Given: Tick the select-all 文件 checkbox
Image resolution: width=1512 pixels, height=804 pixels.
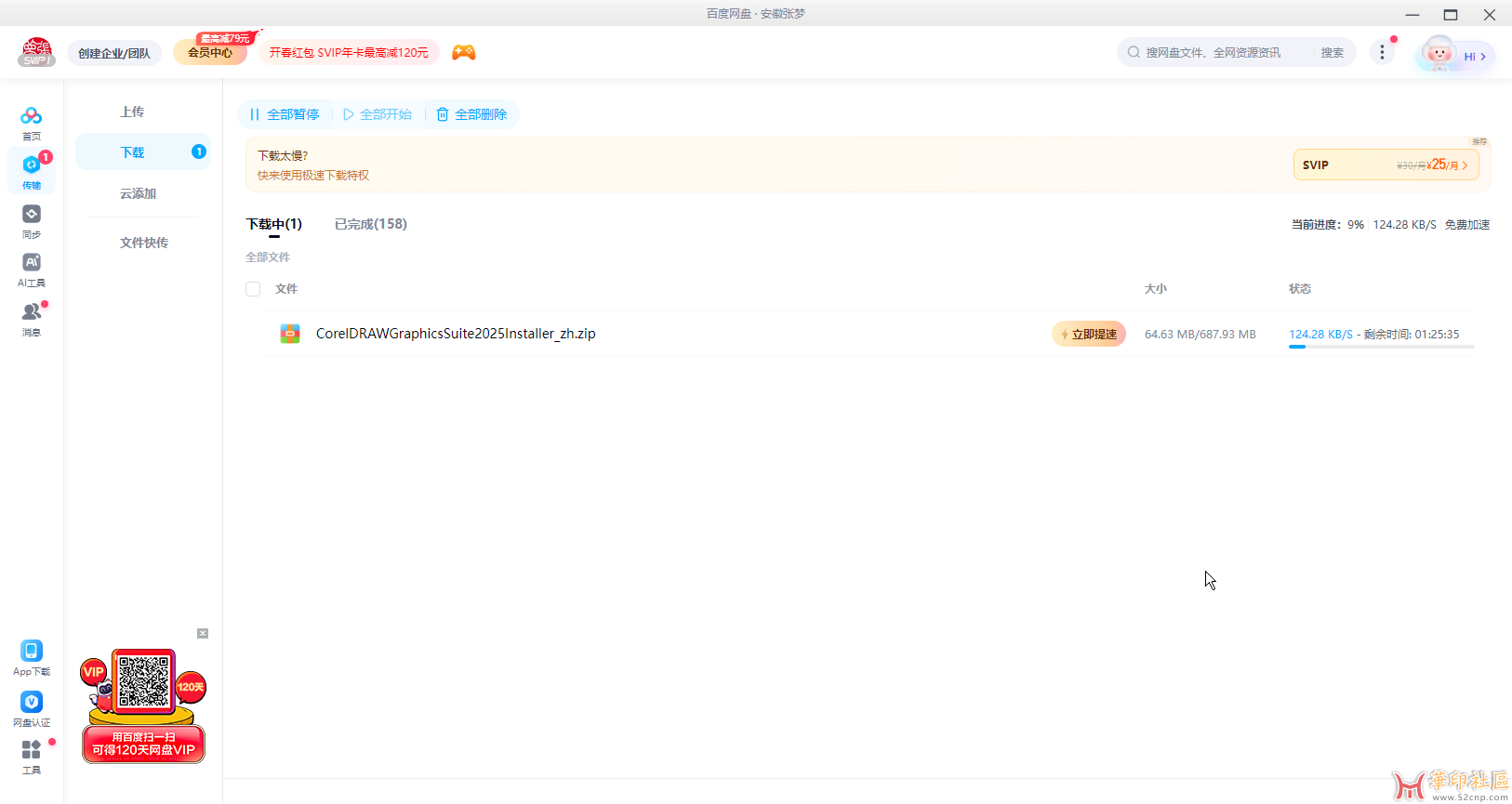Looking at the screenshot, I should (253, 289).
